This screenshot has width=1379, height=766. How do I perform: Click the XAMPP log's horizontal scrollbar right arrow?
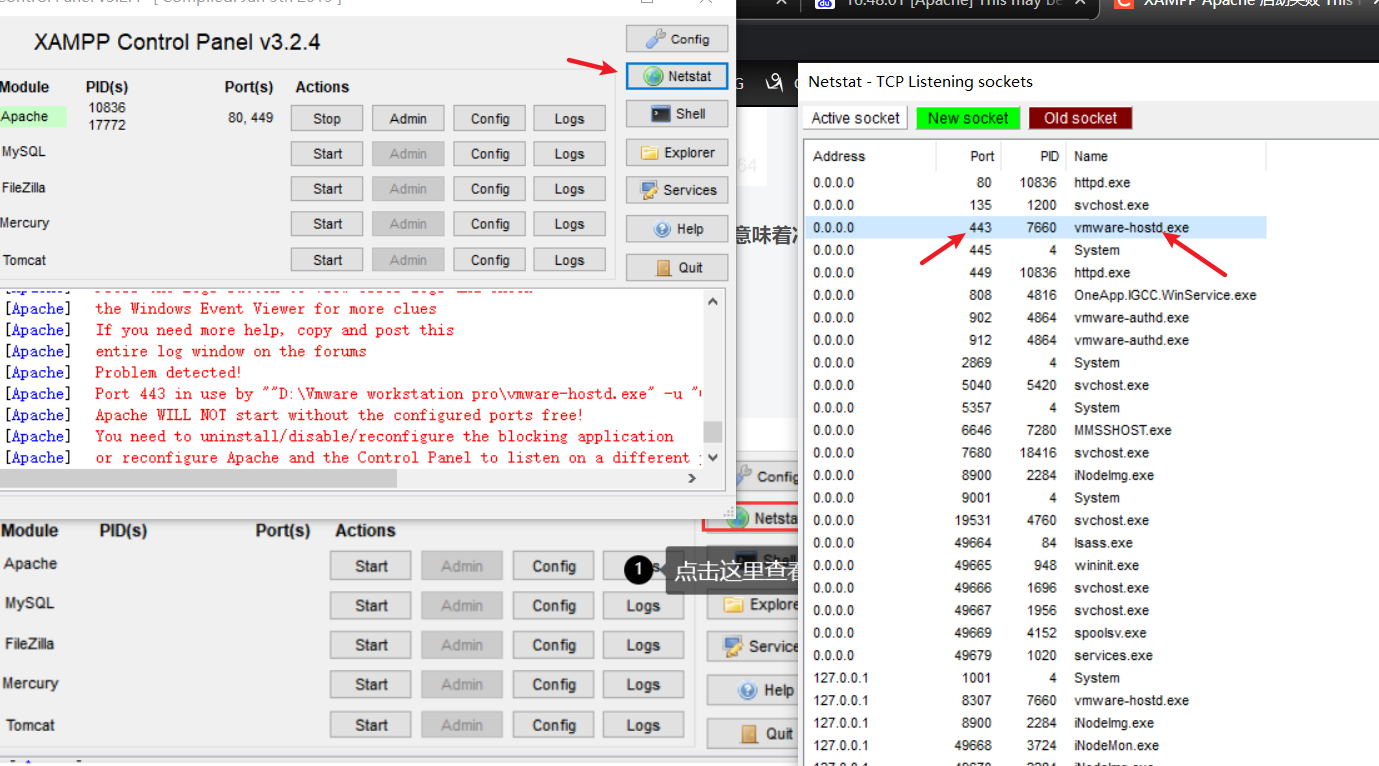692,479
